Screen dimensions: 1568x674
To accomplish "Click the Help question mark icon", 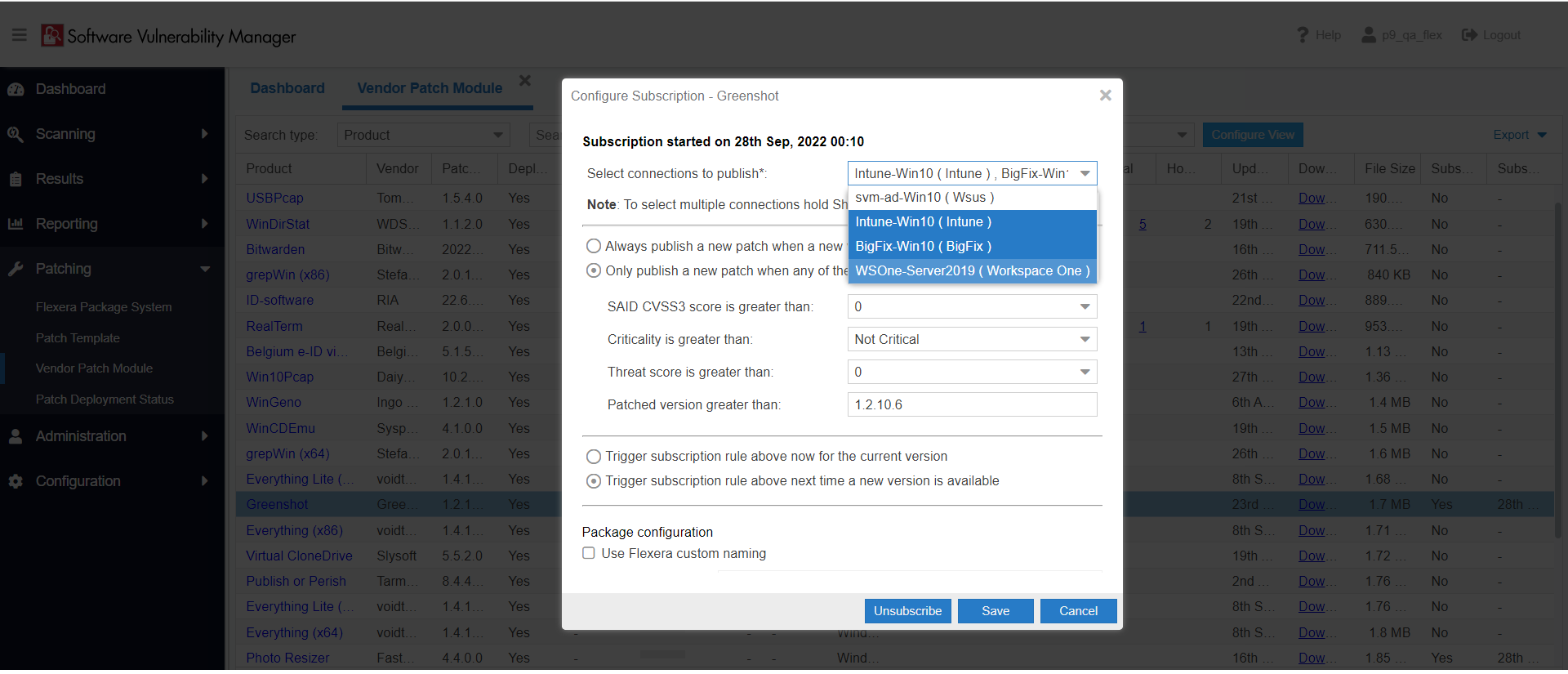I will (x=1303, y=35).
